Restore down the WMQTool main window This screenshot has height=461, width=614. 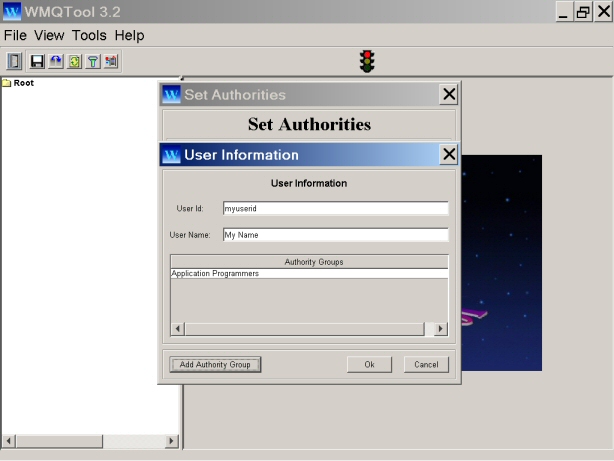point(583,12)
